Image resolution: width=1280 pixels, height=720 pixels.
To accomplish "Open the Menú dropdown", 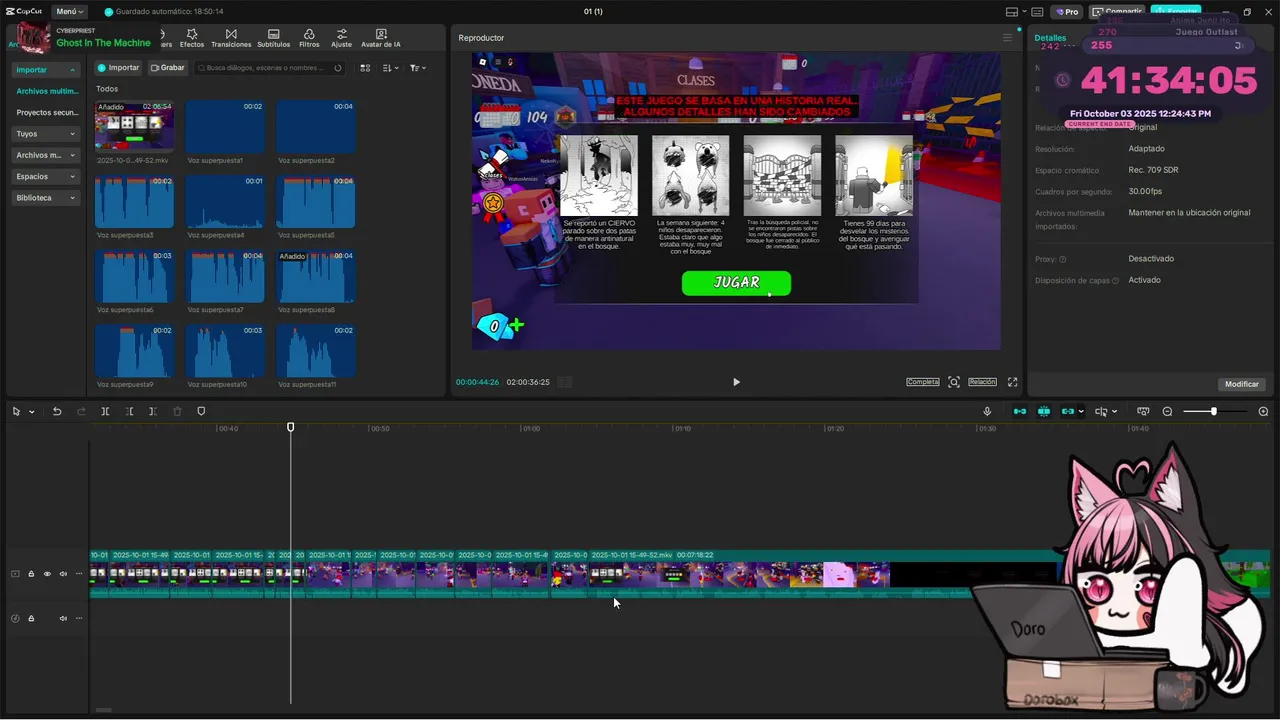I will 69,11.
